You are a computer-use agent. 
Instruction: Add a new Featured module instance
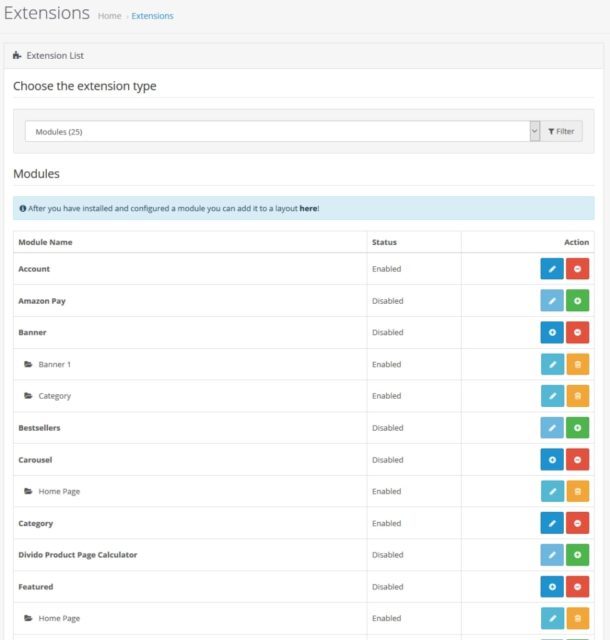pyautogui.click(x=552, y=587)
